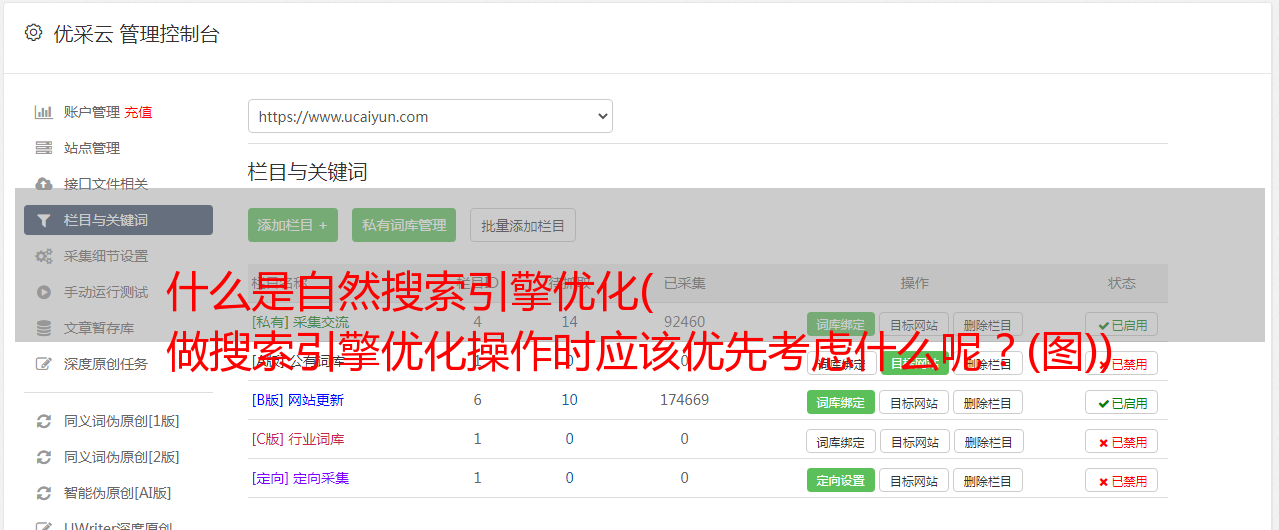Select the 栏目与关键词 sidebar item
The image size is (1279, 530).
pos(118,220)
